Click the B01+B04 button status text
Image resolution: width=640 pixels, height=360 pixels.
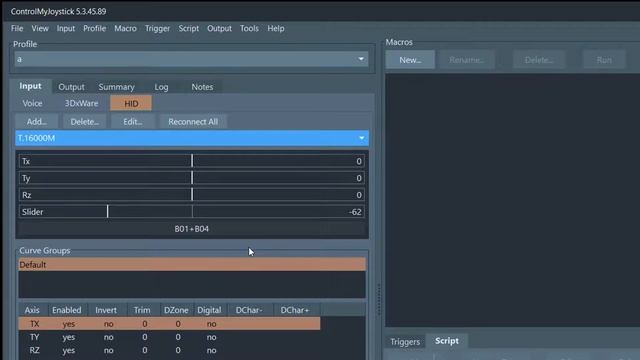click(x=191, y=229)
